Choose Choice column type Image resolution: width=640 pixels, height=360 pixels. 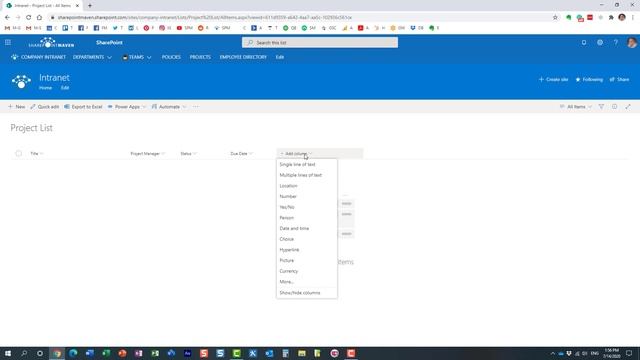(x=307, y=239)
